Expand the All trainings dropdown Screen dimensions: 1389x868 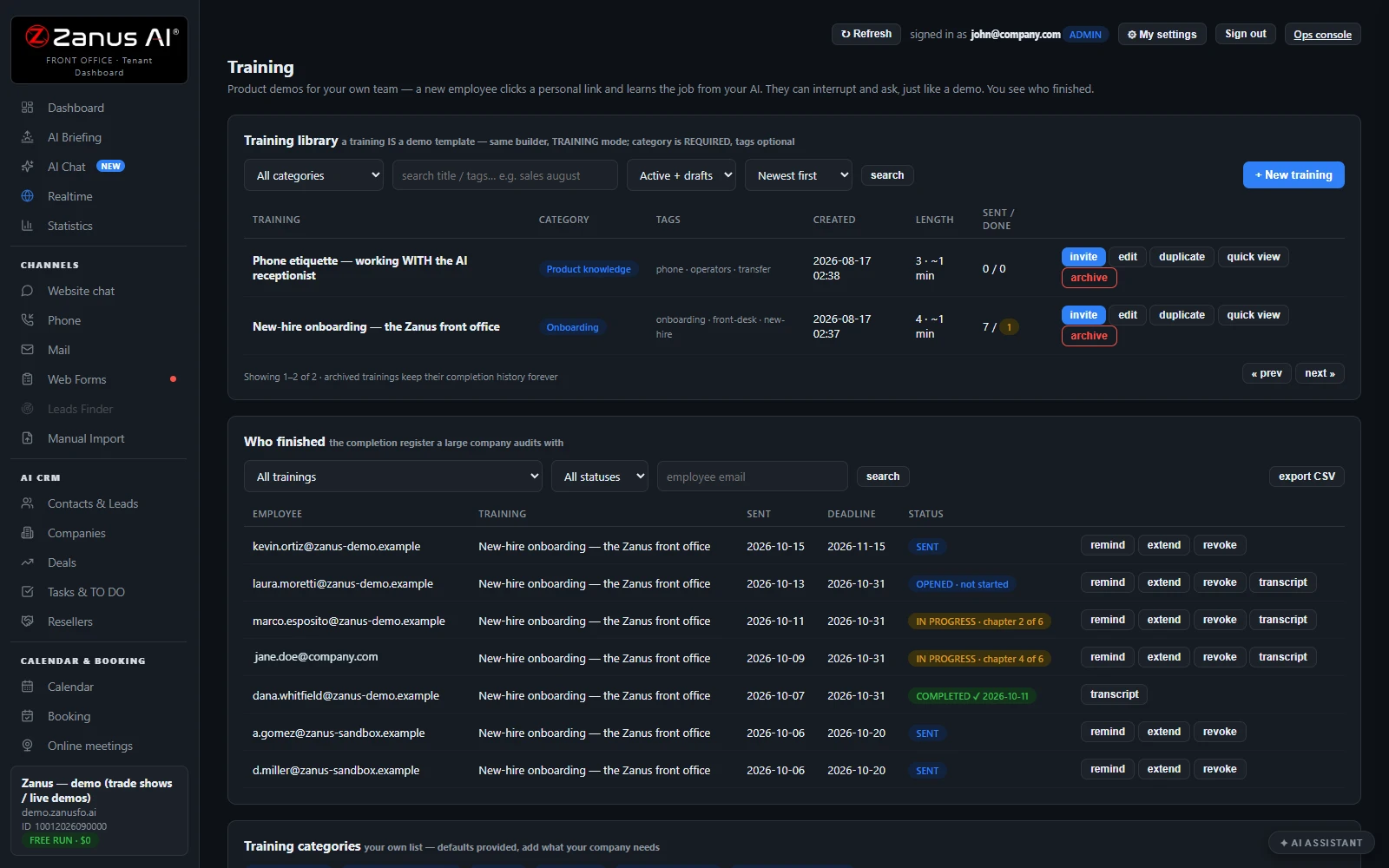[393, 477]
